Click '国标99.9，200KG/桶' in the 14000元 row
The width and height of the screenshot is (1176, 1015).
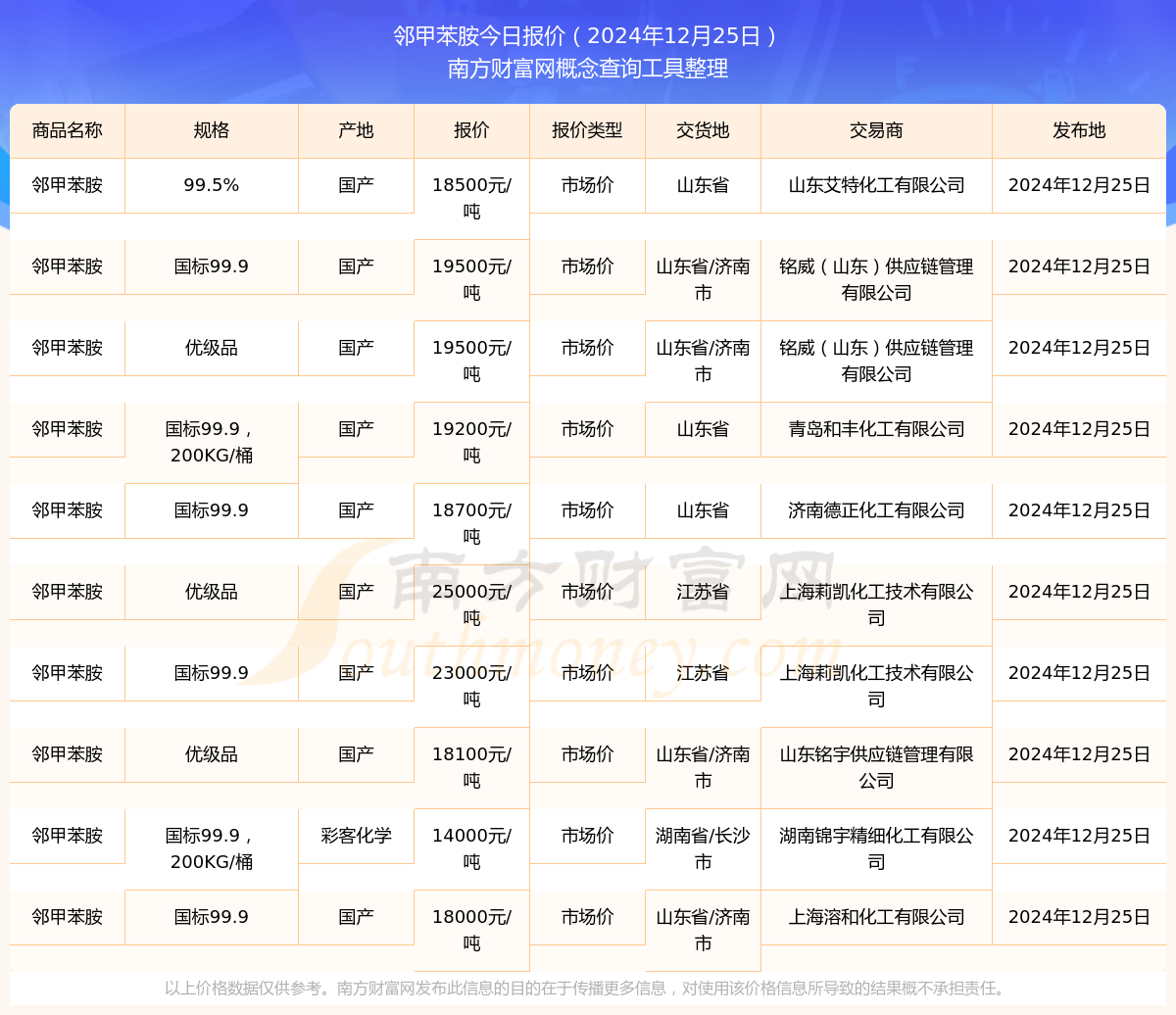pyautogui.click(x=212, y=849)
